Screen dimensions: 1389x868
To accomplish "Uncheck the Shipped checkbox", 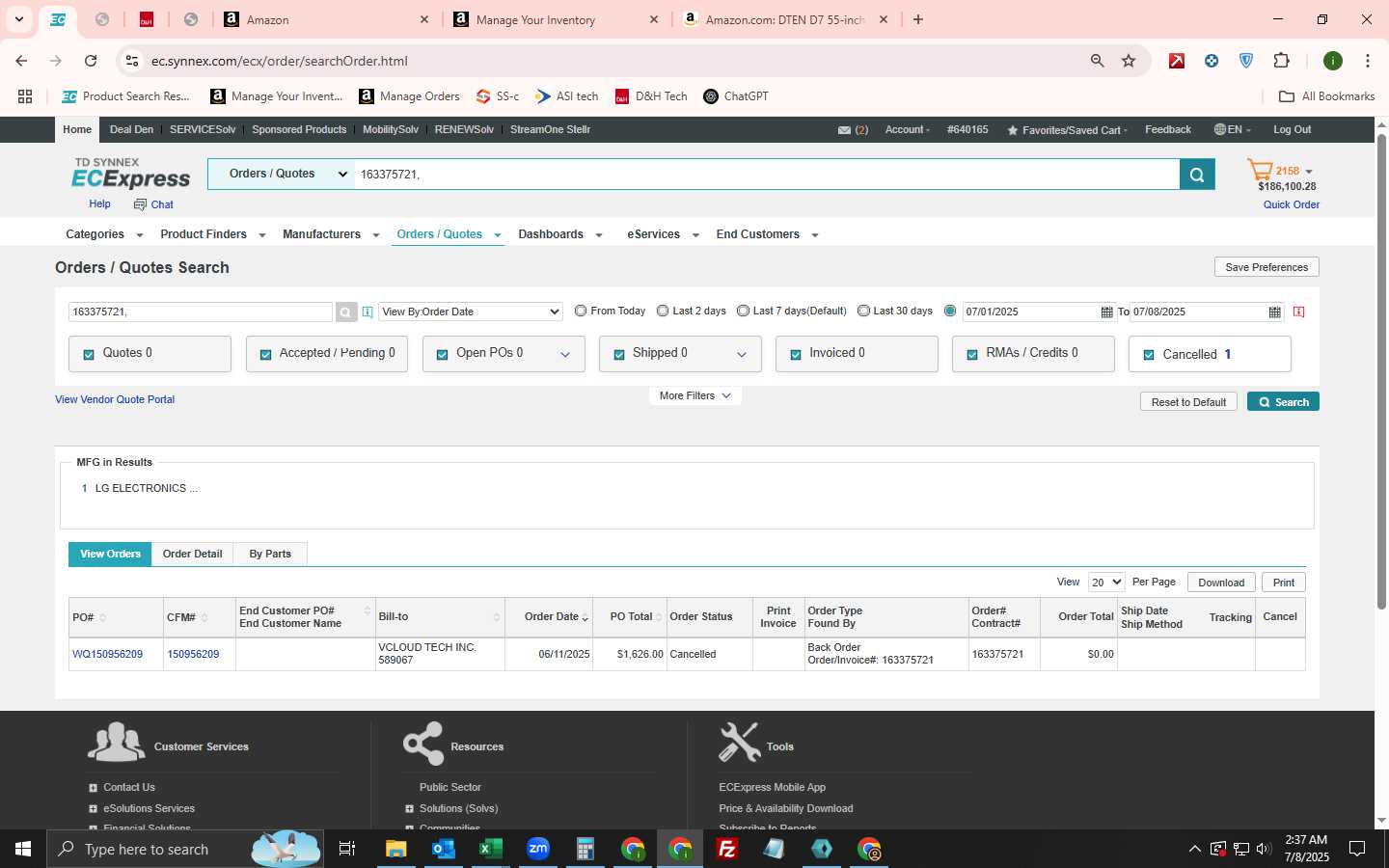I will tap(619, 354).
